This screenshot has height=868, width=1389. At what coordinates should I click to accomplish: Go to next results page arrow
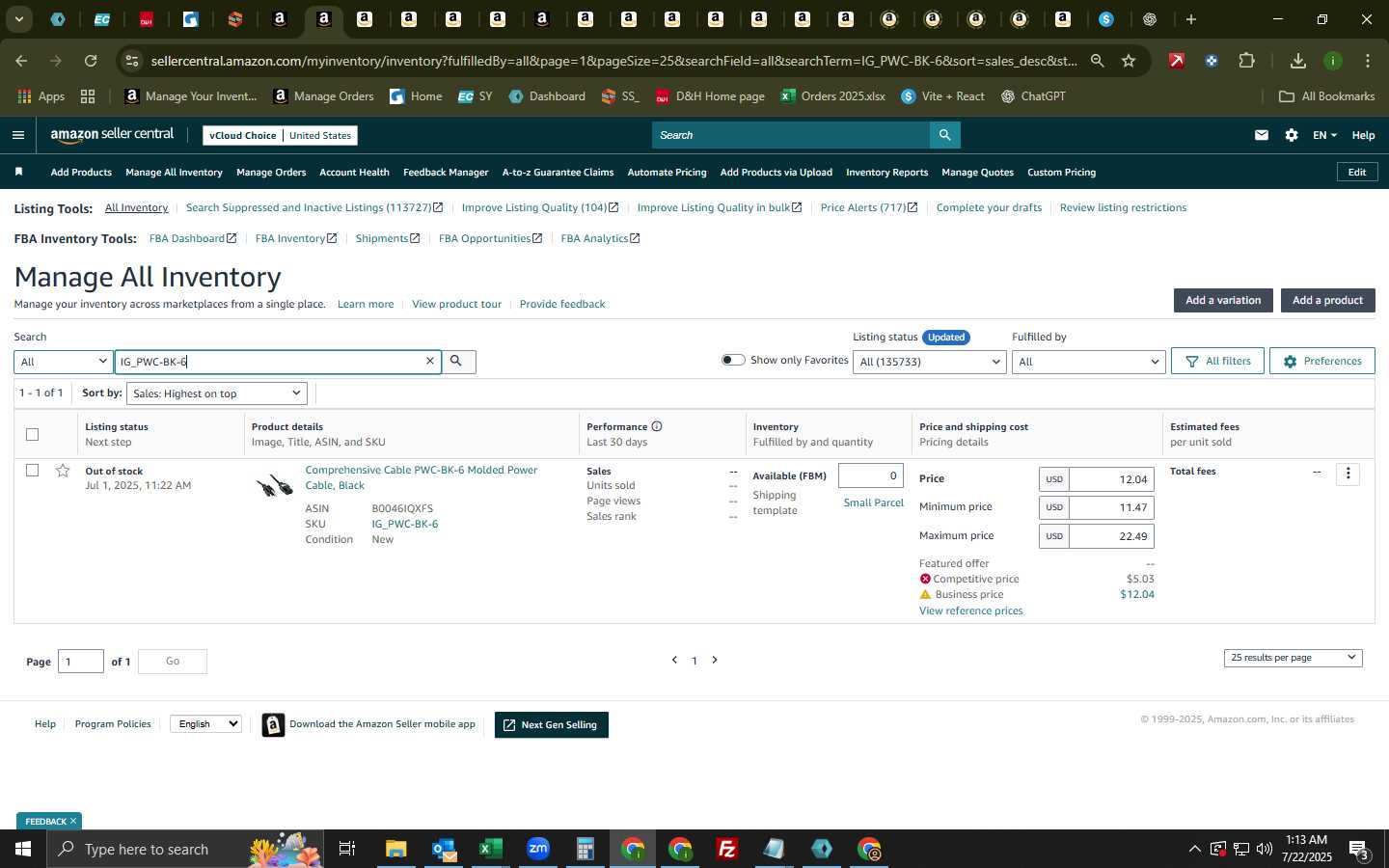[715, 660]
